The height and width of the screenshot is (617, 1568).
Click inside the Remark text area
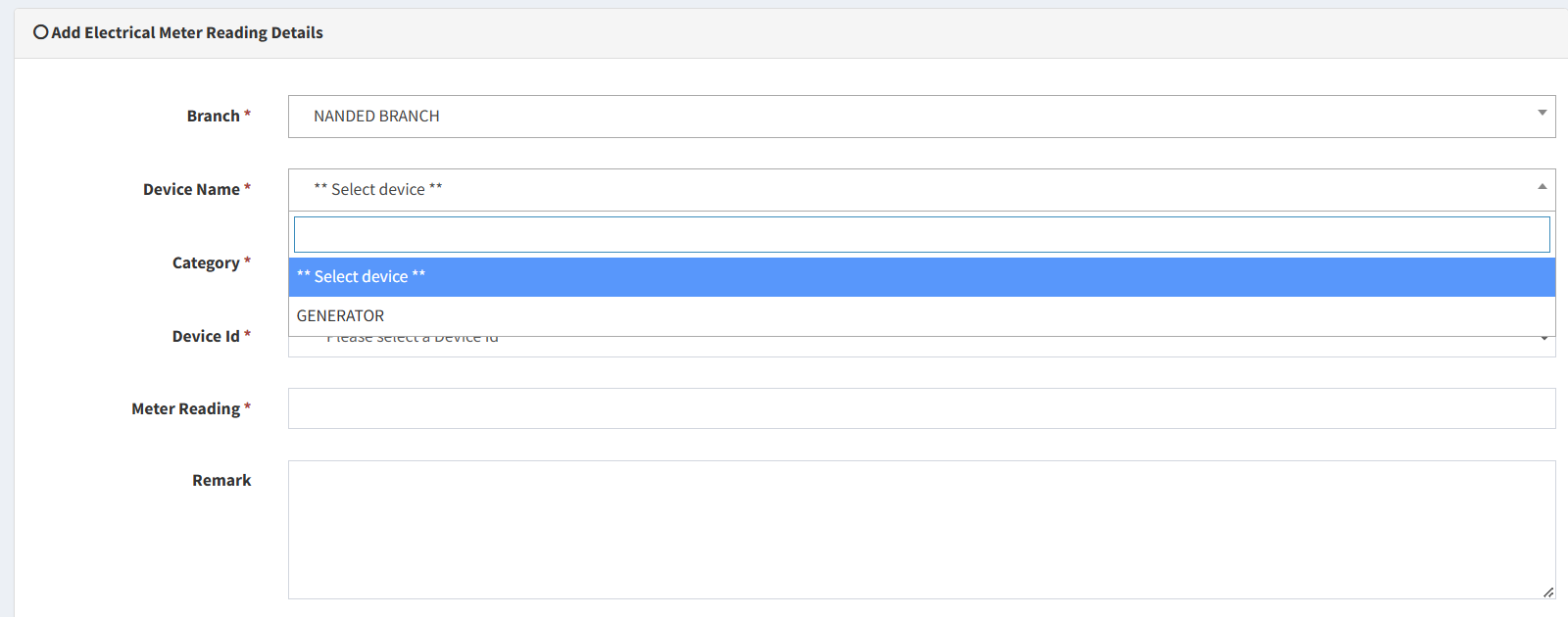click(x=921, y=530)
